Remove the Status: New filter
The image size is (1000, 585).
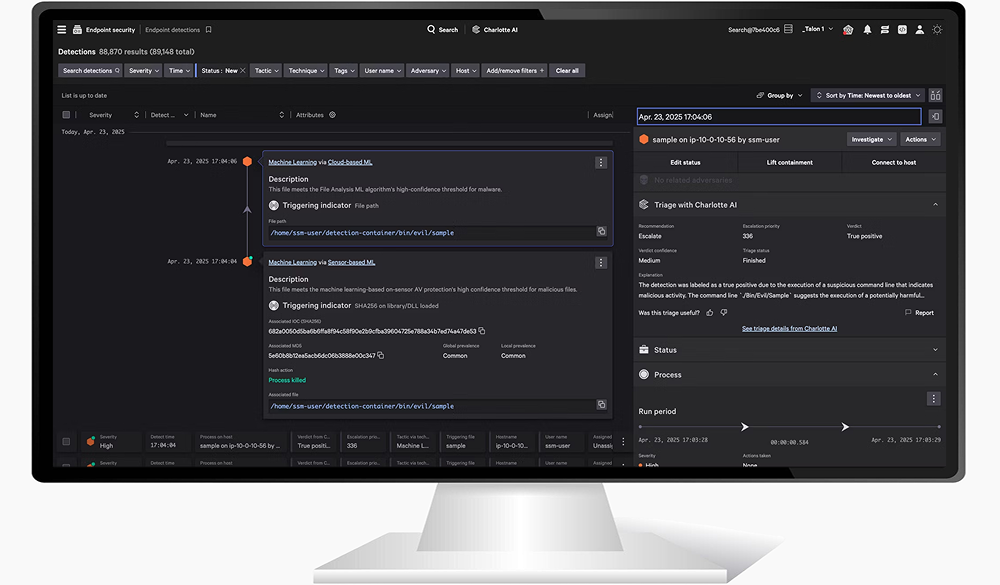tap(244, 71)
